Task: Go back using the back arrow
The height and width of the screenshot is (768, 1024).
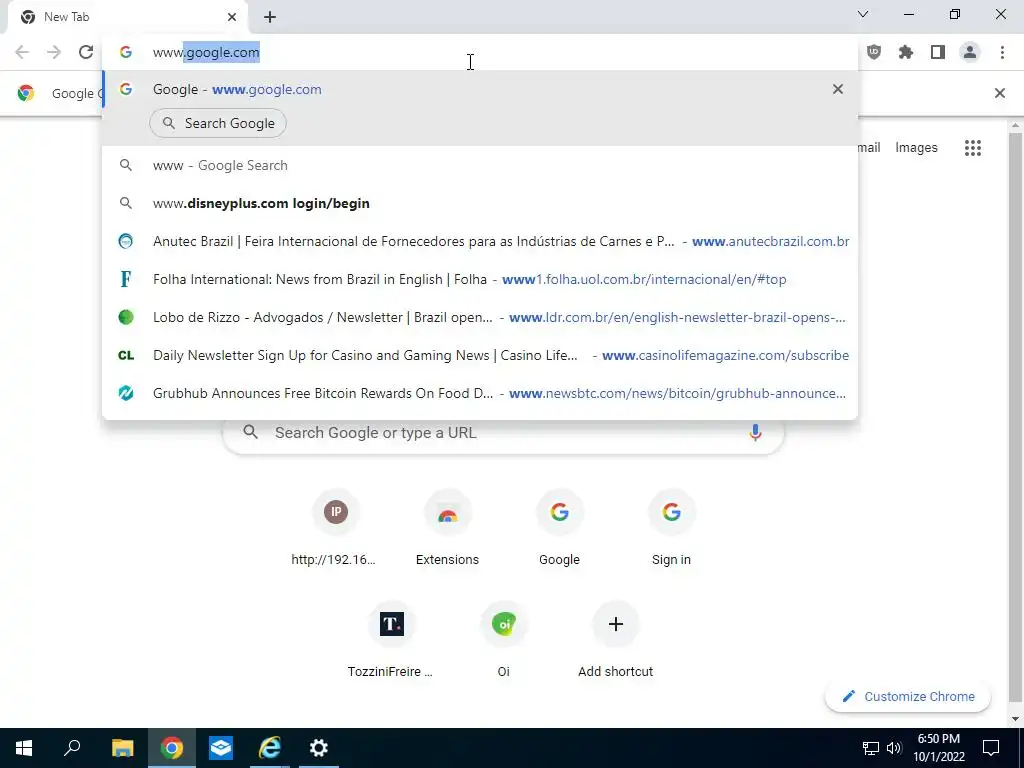Action: pyautogui.click(x=22, y=52)
